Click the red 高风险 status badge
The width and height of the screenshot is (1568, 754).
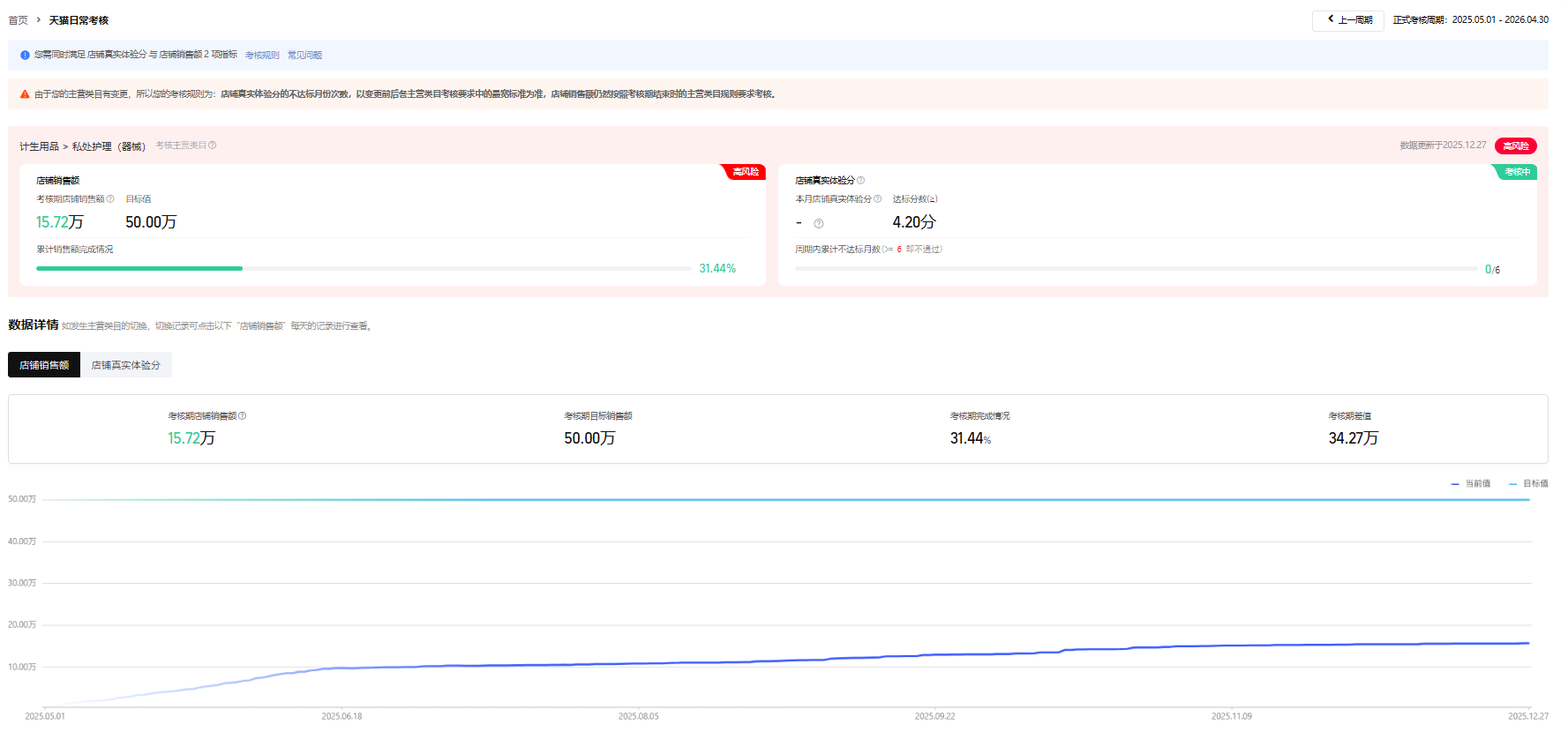(1515, 146)
